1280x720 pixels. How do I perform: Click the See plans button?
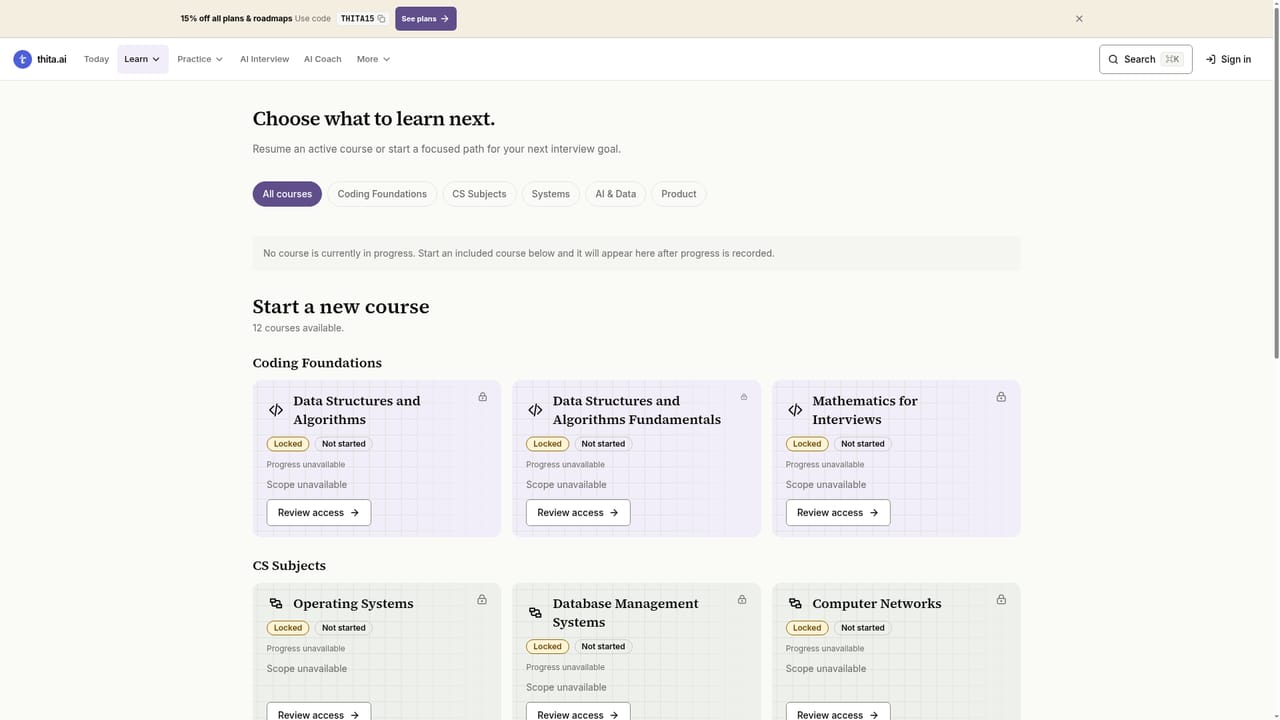point(425,19)
